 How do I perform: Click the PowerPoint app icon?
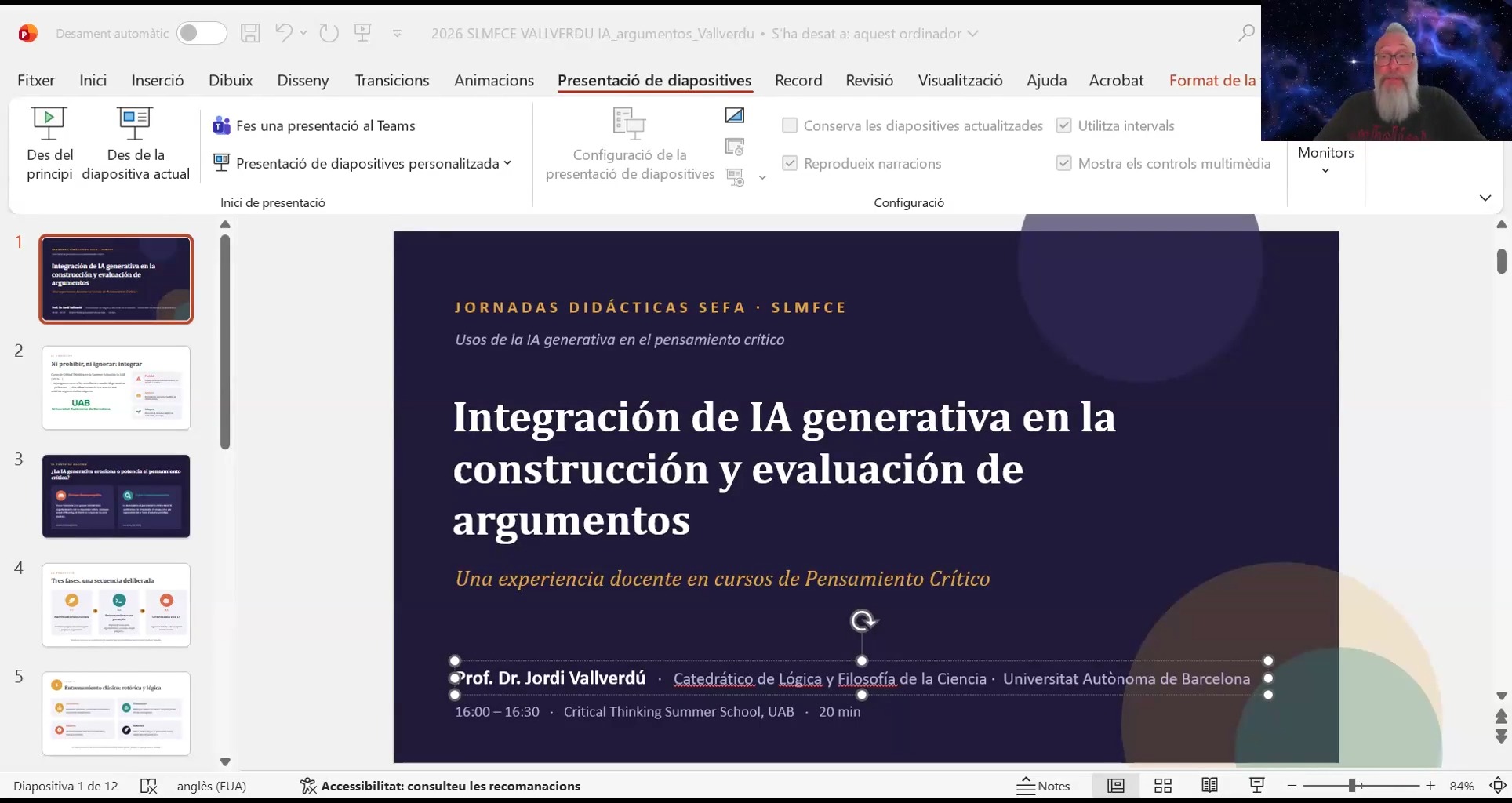point(27,33)
